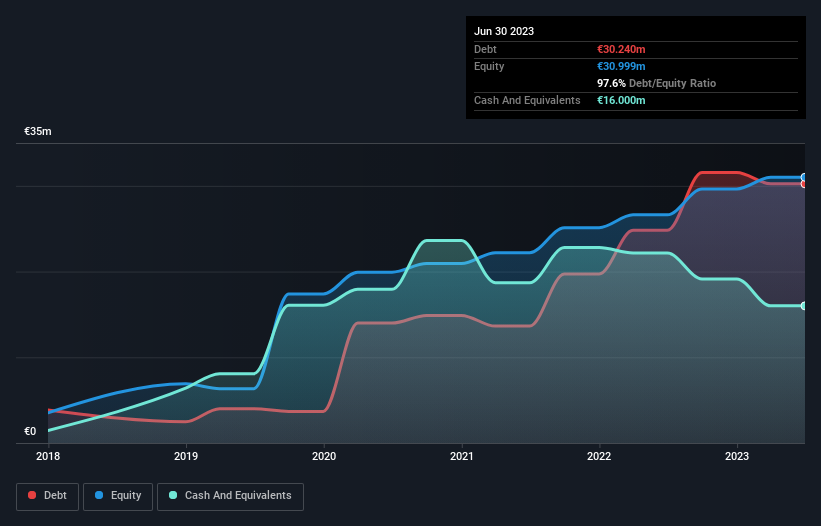Viewport: 821px width, 526px height.
Task: Click the Equity row label in tooltip
Action: pyautogui.click(x=489, y=66)
